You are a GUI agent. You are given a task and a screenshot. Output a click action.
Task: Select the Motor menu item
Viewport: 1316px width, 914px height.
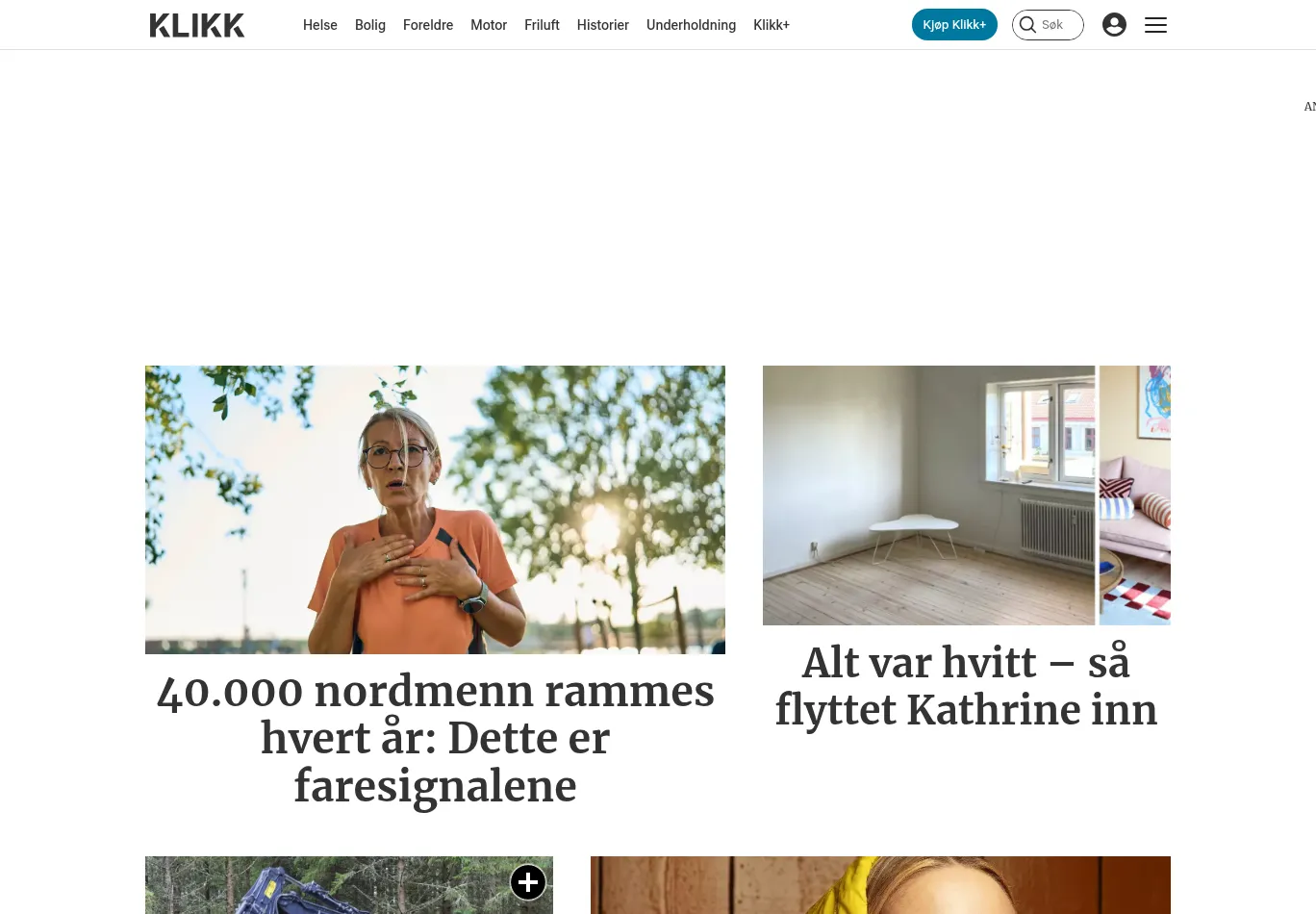click(489, 25)
